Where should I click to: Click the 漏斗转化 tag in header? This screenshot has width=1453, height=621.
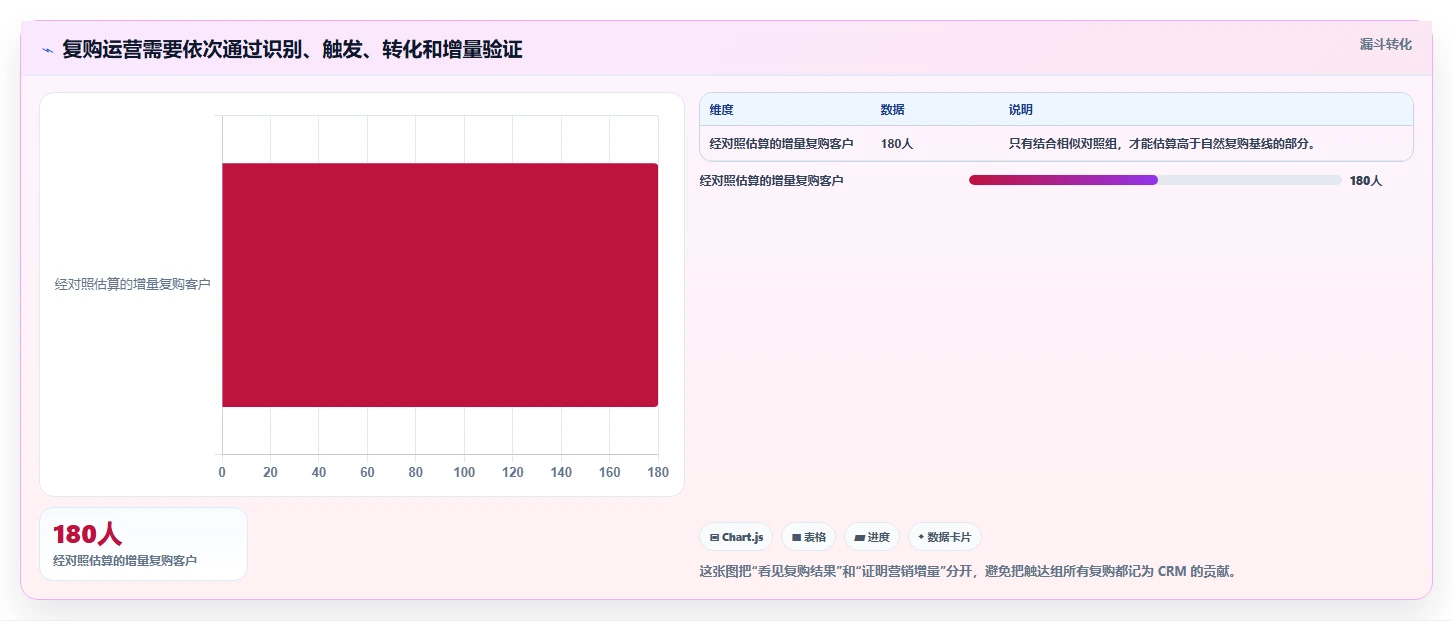(1385, 44)
